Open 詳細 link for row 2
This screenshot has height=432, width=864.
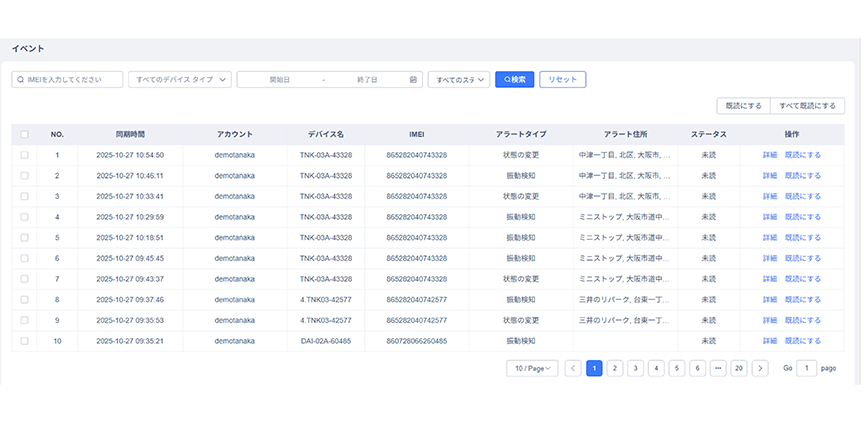click(x=769, y=176)
